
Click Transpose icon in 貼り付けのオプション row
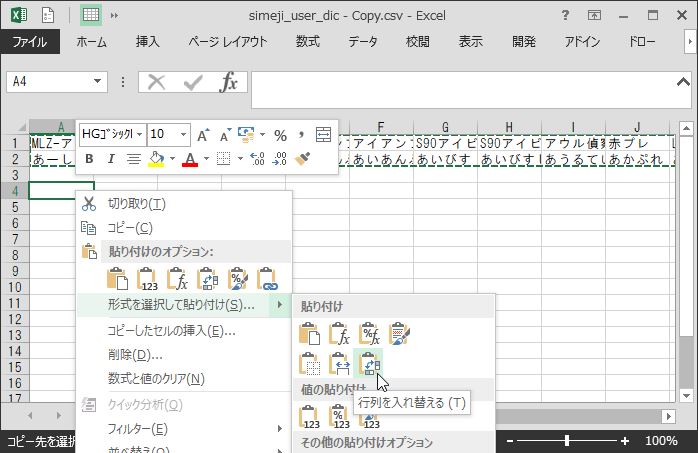click(x=207, y=279)
